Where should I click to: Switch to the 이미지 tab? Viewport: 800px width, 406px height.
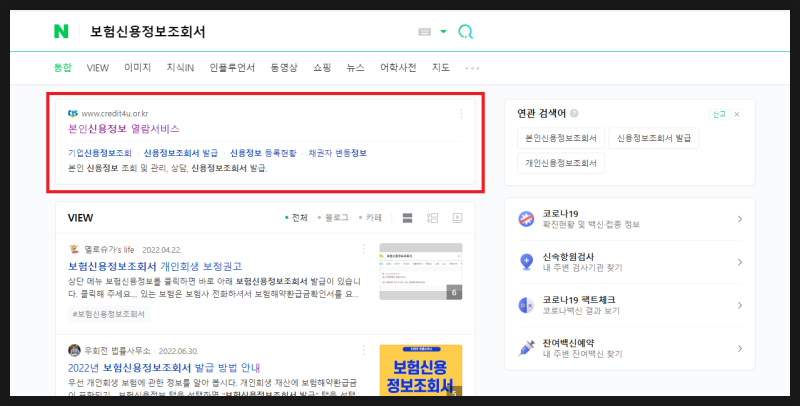point(137,67)
